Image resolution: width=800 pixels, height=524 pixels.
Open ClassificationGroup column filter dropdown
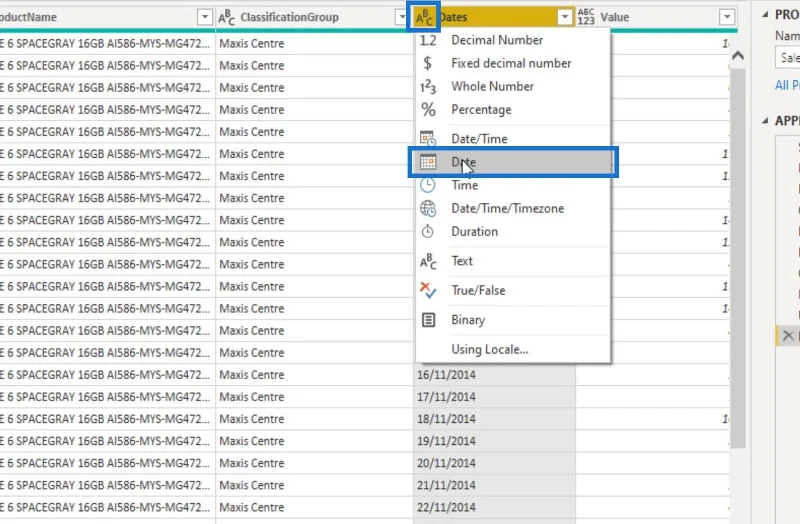tap(401, 17)
